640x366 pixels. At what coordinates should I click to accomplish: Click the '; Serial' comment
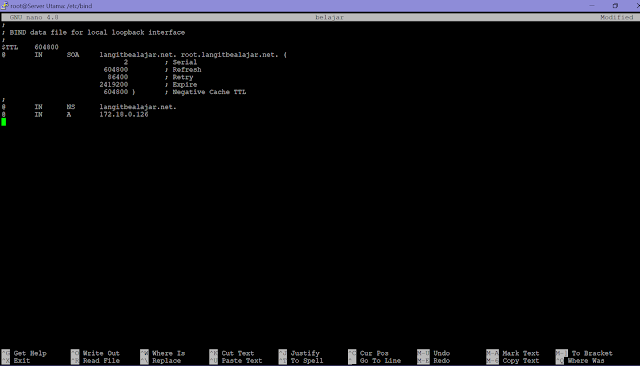tap(181, 62)
